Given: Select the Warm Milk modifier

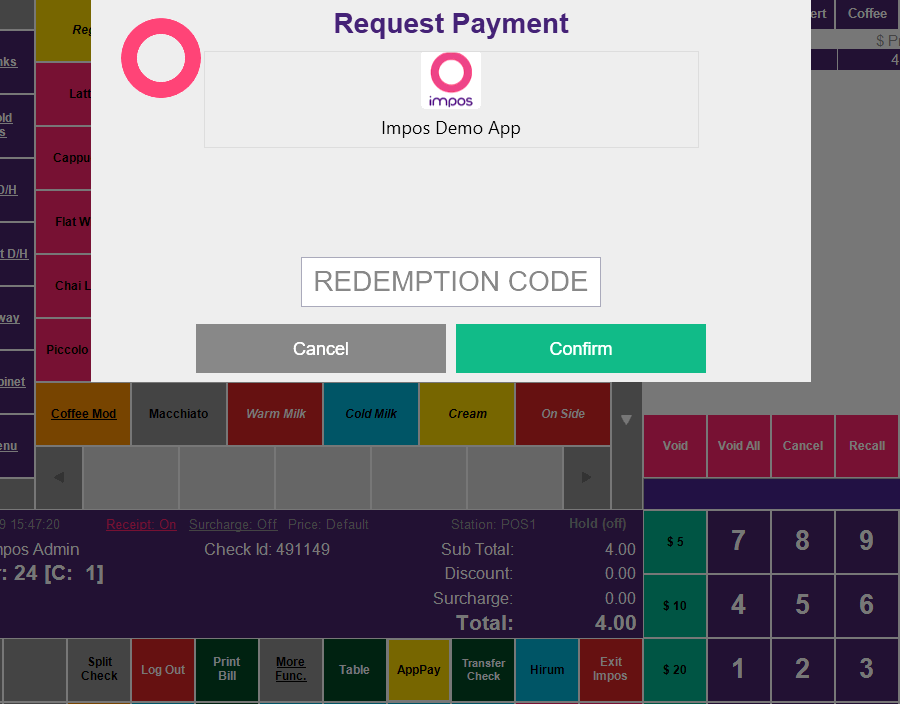Looking at the screenshot, I should click(276, 414).
